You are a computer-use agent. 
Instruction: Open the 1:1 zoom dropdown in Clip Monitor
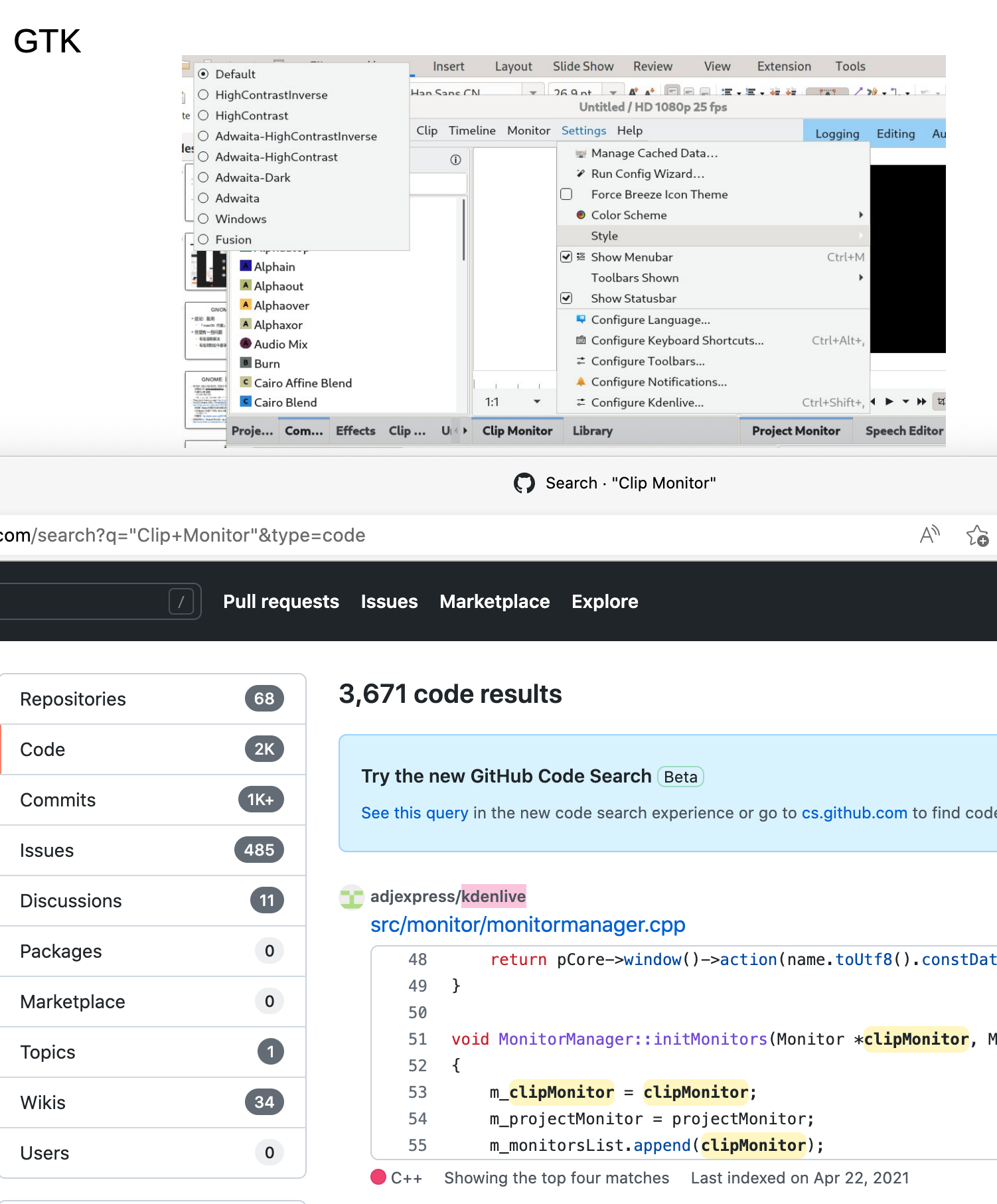click(x=536, y=402)
